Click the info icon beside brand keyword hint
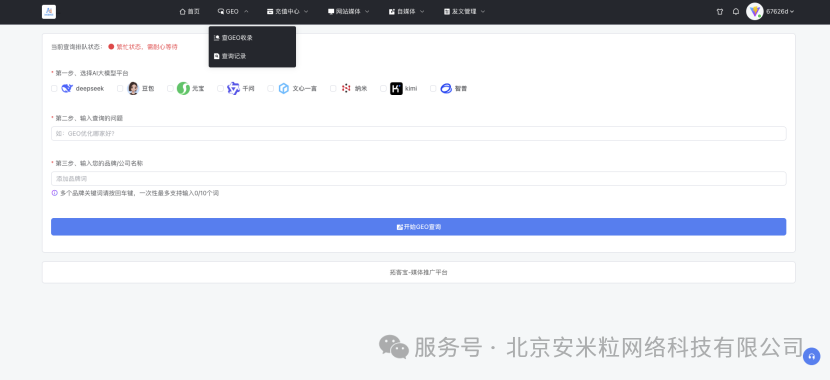 click(x=55, y=193)
